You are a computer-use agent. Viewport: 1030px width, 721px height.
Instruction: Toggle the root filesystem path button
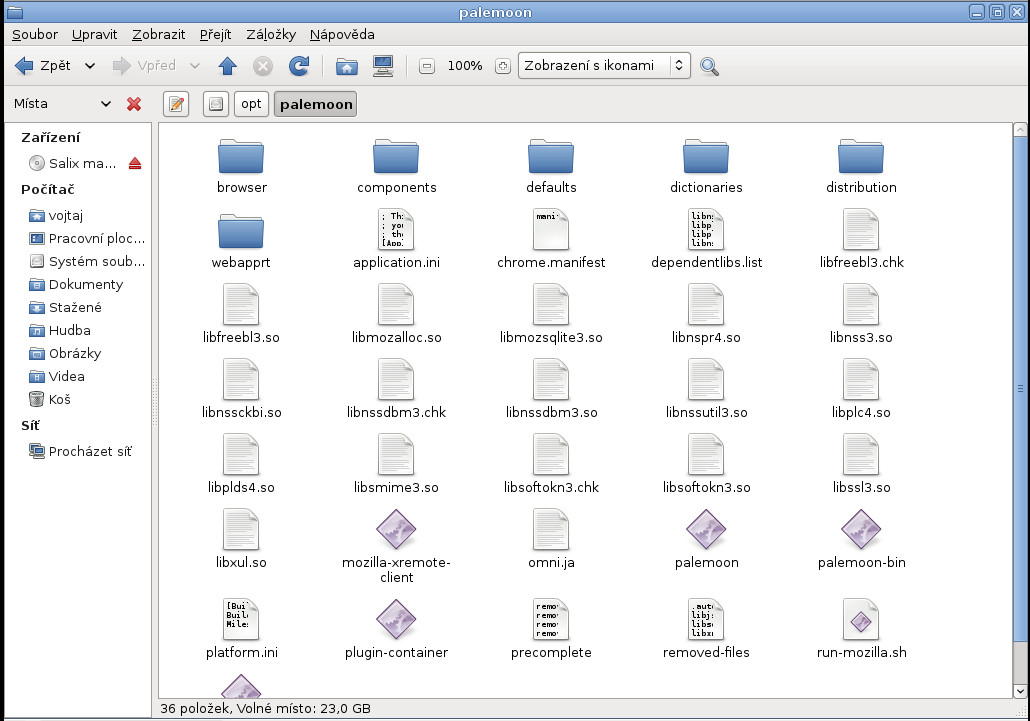point(215,104)
